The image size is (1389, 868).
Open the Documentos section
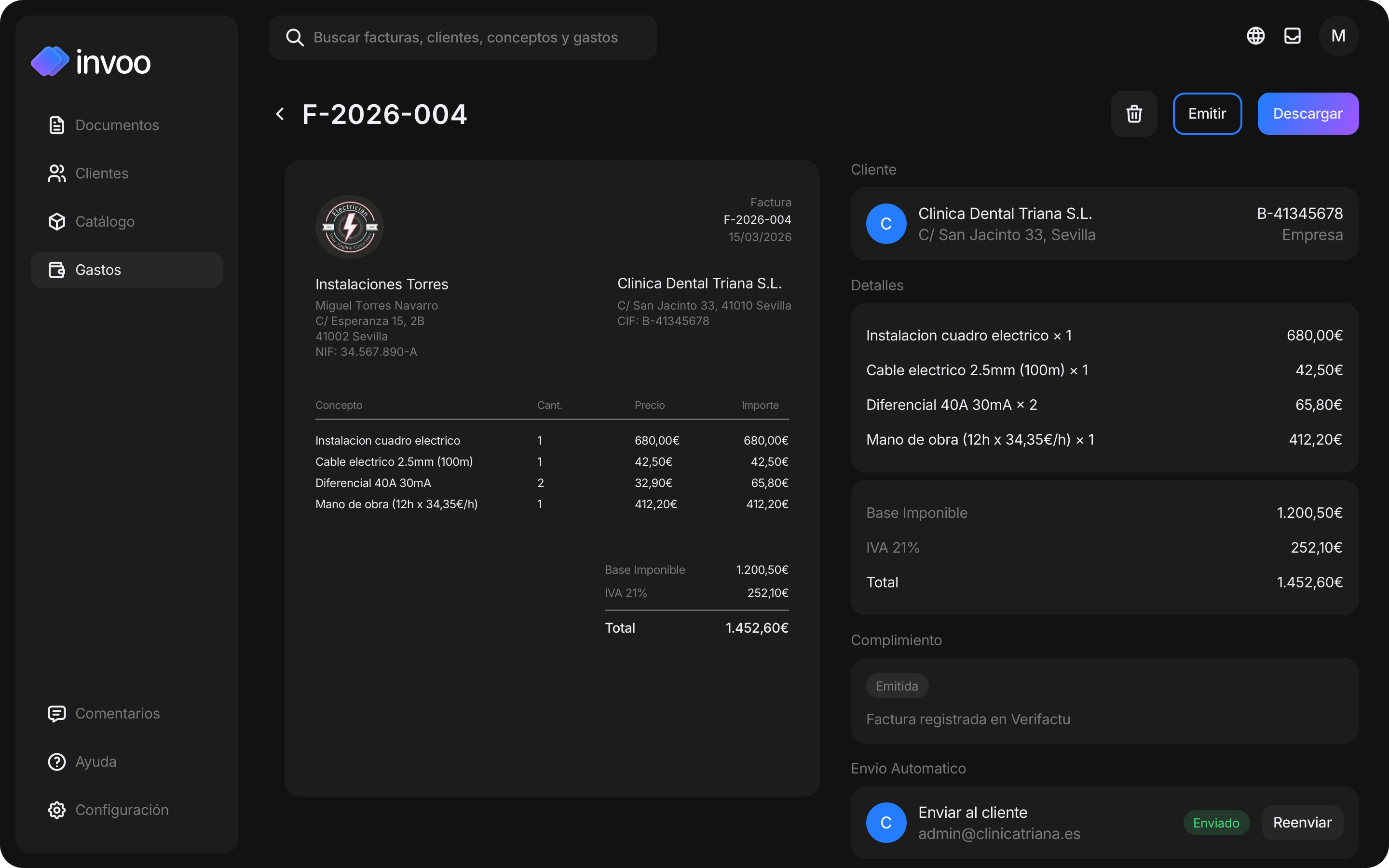(x=127, y=125)
